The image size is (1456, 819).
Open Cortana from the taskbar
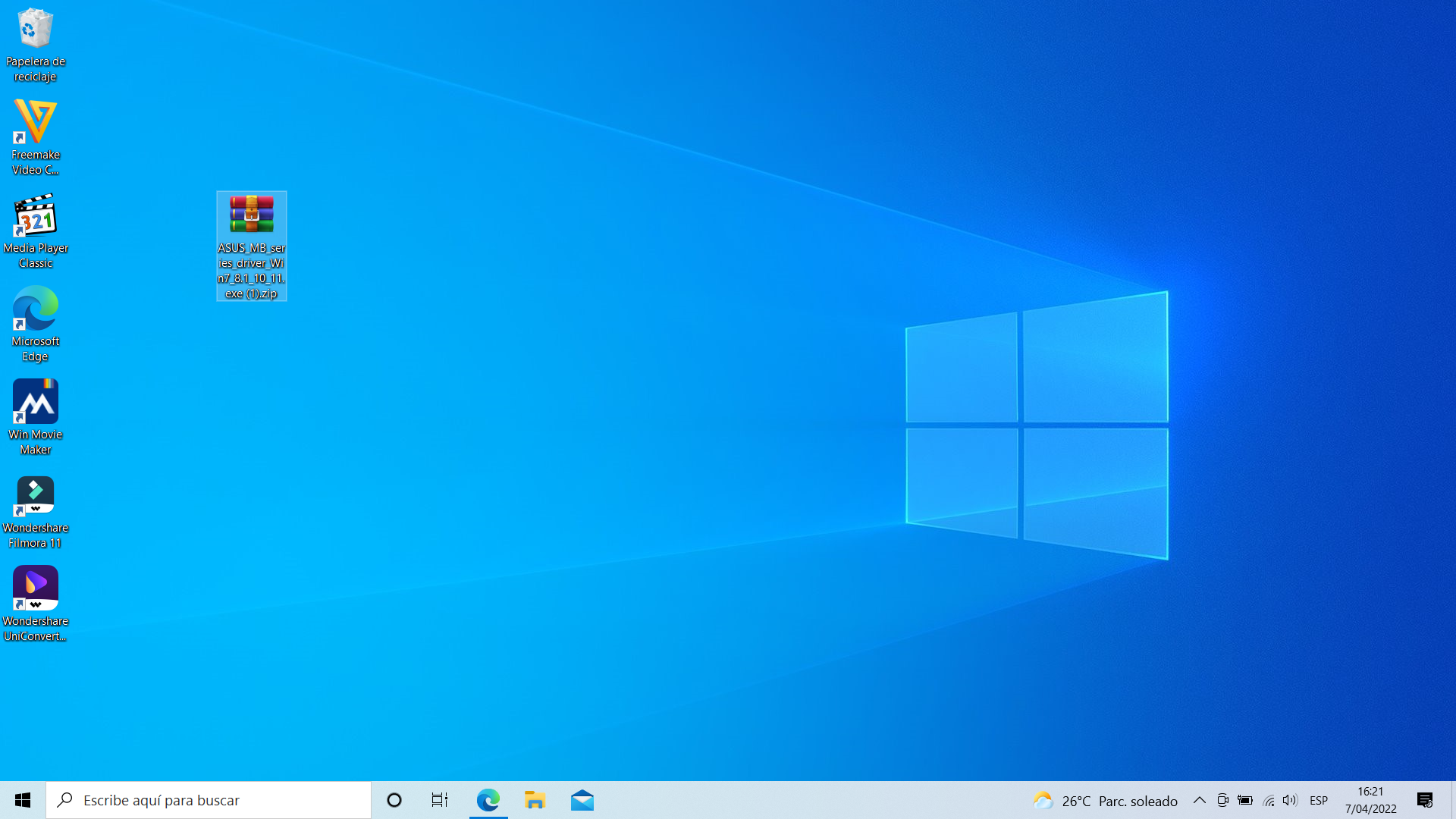tap(394, 800)
